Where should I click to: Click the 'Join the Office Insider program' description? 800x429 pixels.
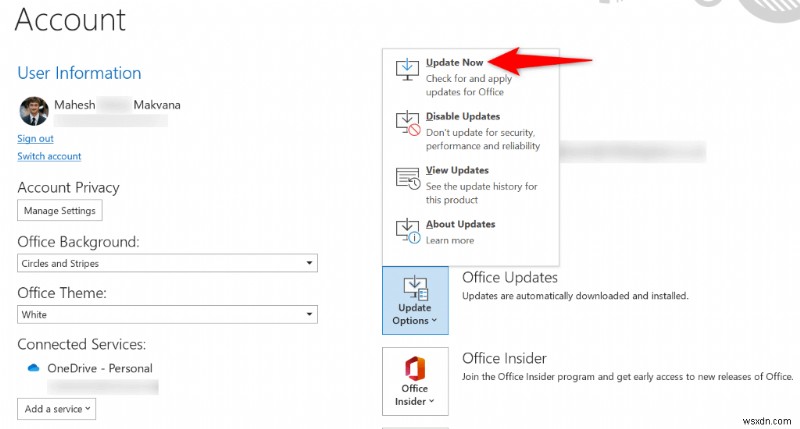coord(628,377)
